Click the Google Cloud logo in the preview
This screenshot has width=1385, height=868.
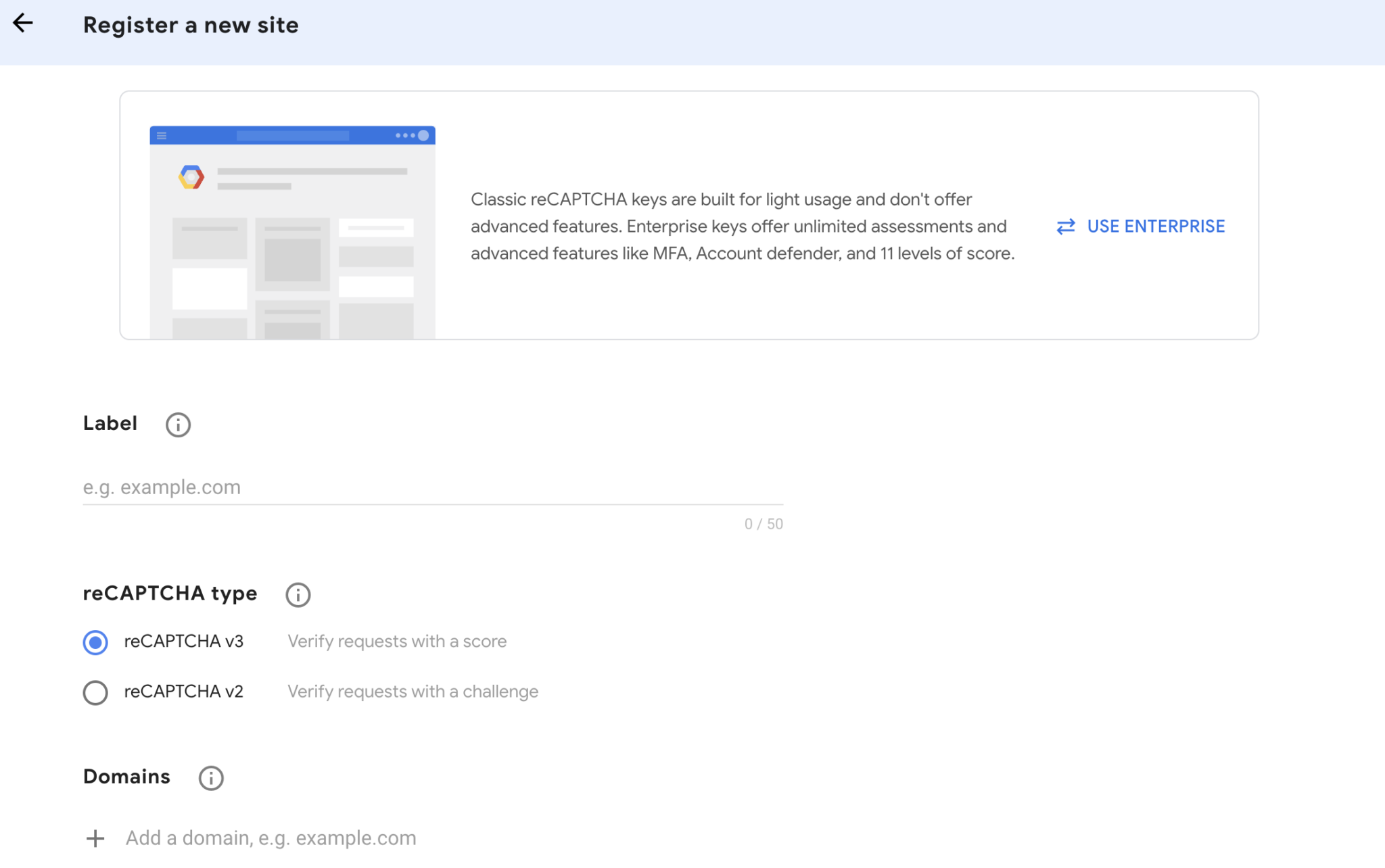click(191, 176)
